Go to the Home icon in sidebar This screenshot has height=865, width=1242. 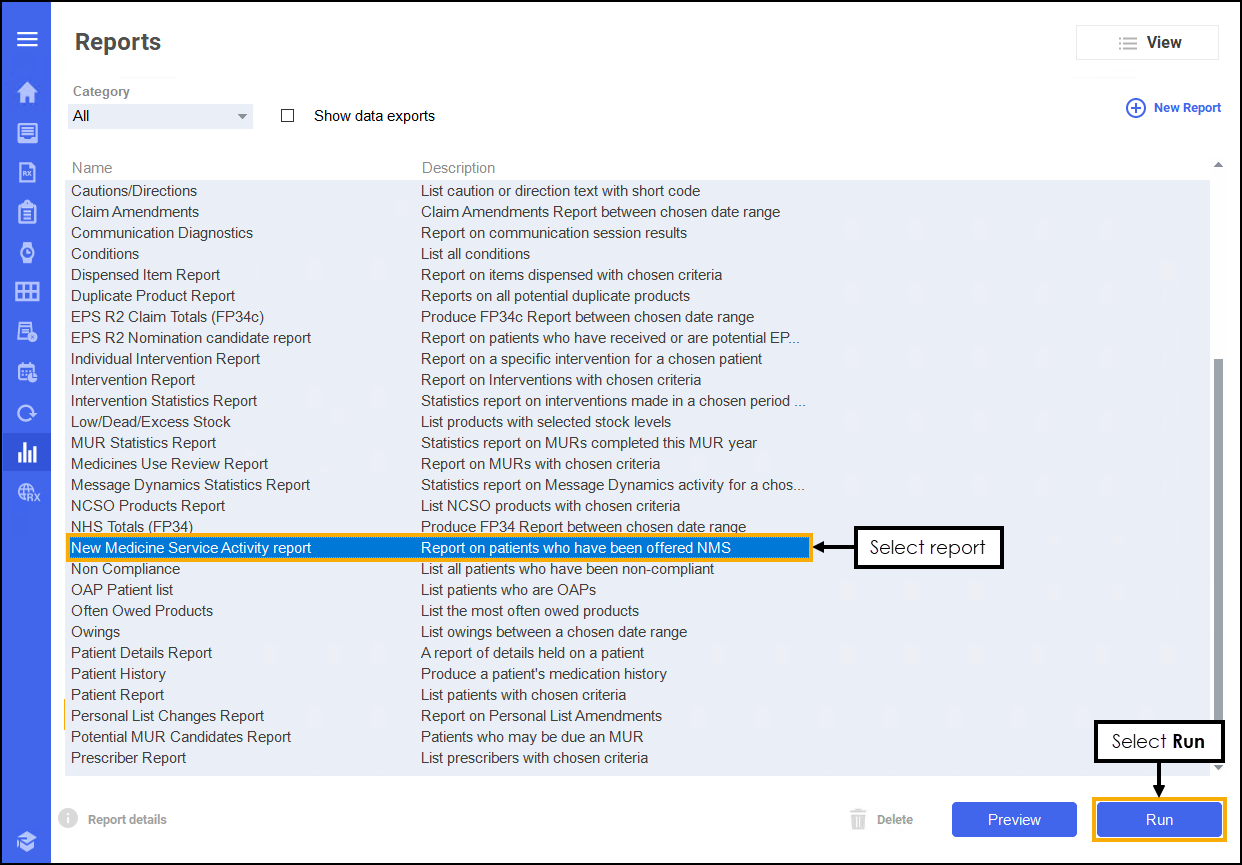click(27, 93)
